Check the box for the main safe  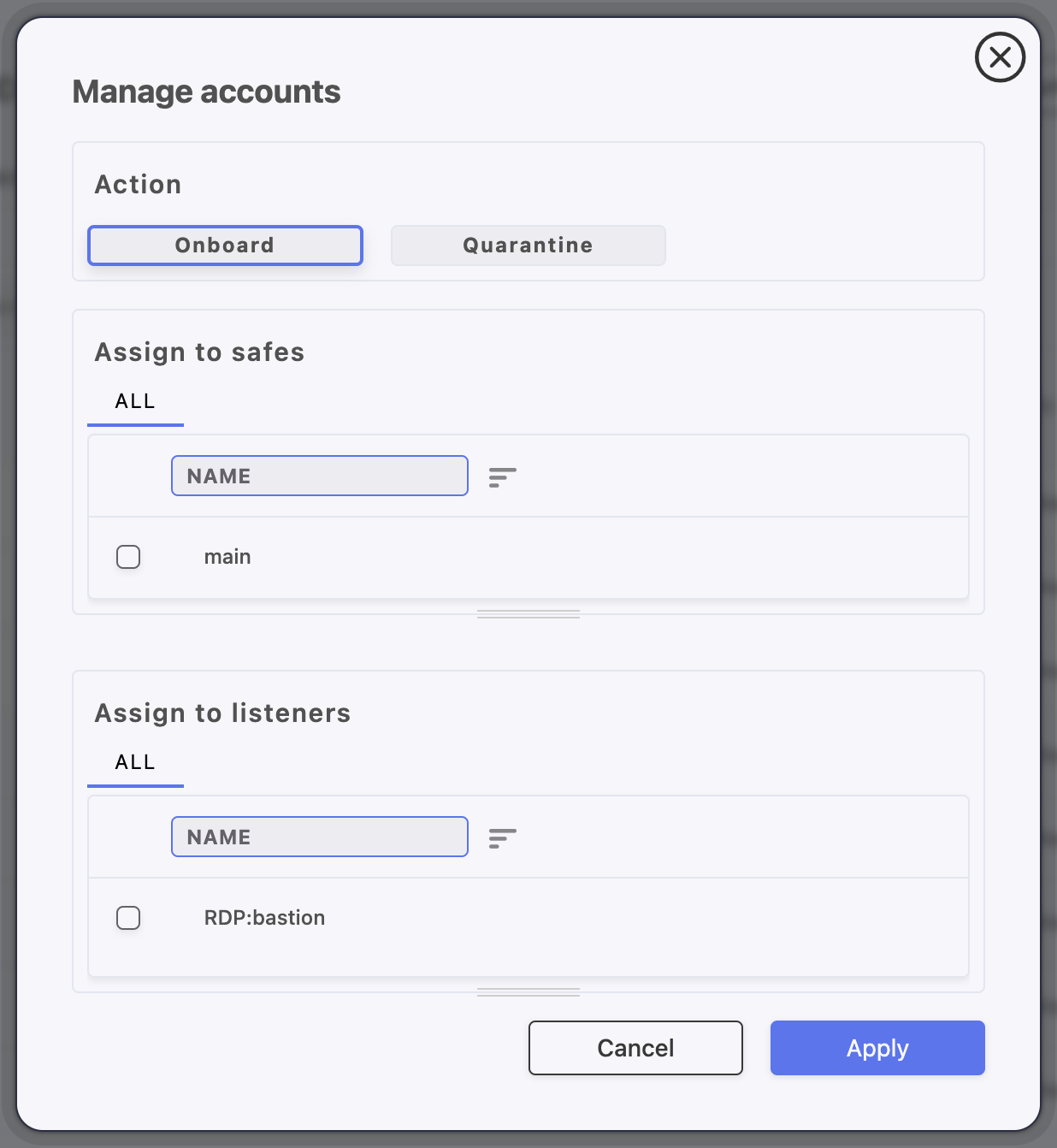point(128,557)
